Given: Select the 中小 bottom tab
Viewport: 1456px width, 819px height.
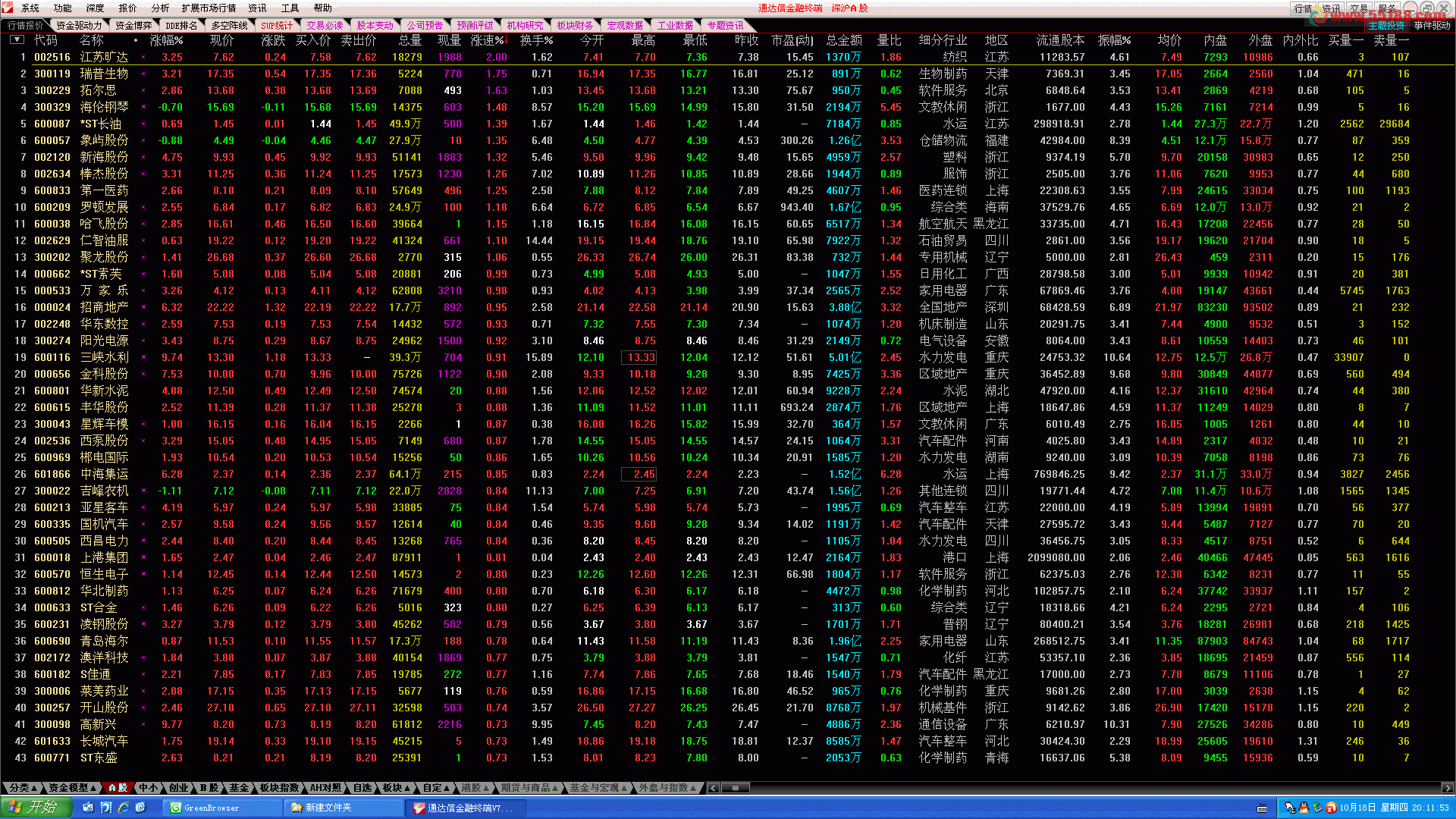Looking at the screenshot, I should point(149,788).
